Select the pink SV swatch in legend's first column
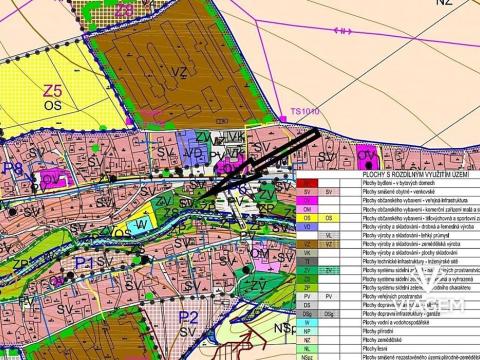 point(307,192)
